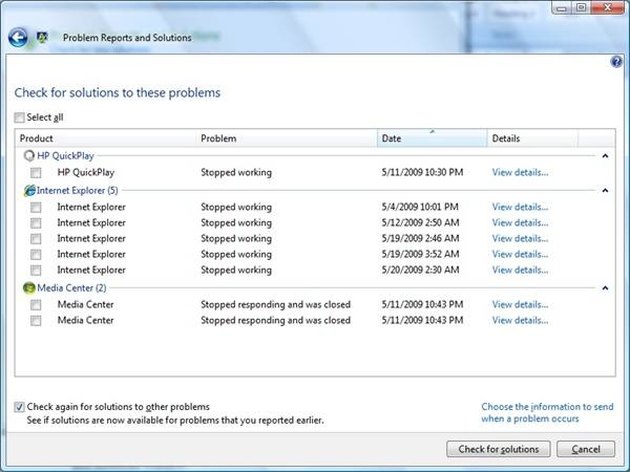Check Internet Explorer 5/4/2009 10:01 PM checkbox
Image resolution: width=630 pixels, height=472 pixels.
[36, 207]
